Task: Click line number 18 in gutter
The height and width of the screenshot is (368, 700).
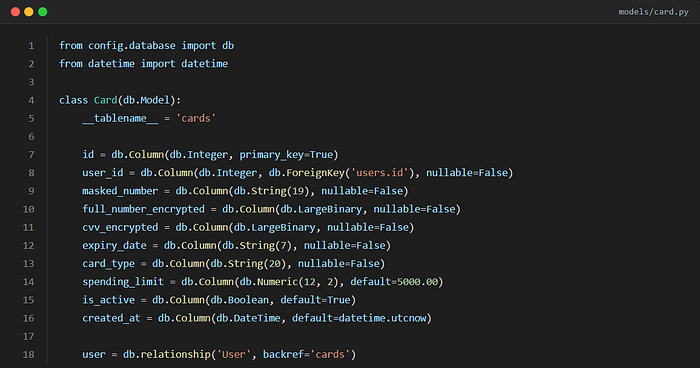Action: [x=29, y=354]
